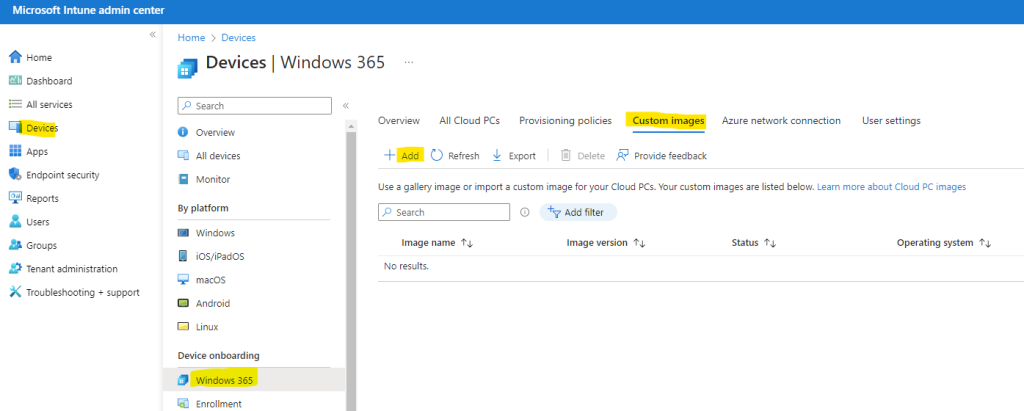Click Add to import a custom image
The width and height of the screenshot is (1024, 411).
[x=402, y=156]
